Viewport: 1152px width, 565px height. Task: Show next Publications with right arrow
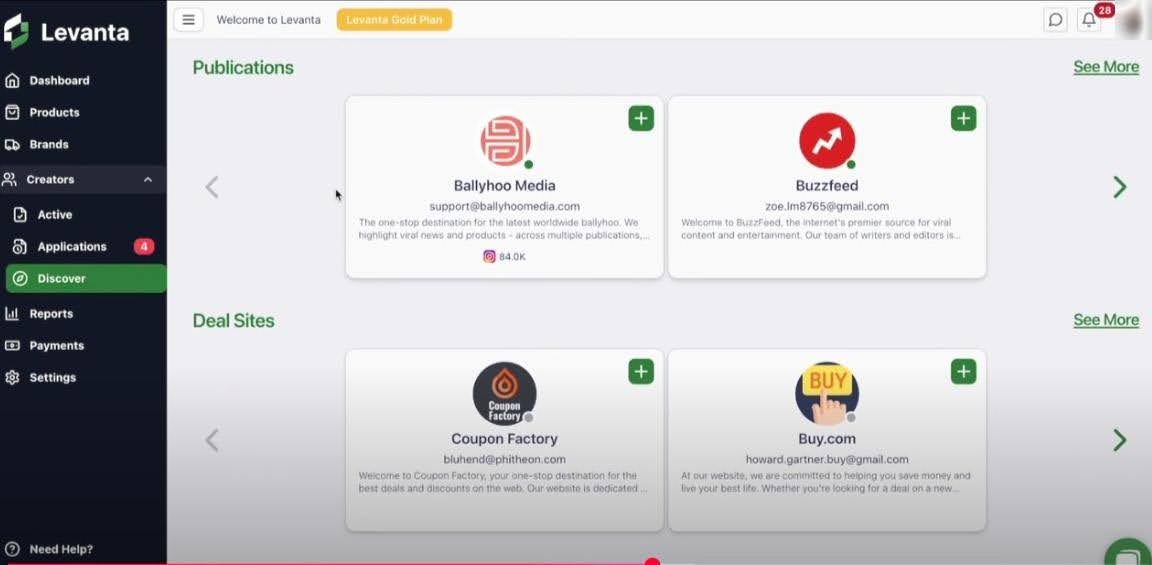click(x=1120, y=187)
